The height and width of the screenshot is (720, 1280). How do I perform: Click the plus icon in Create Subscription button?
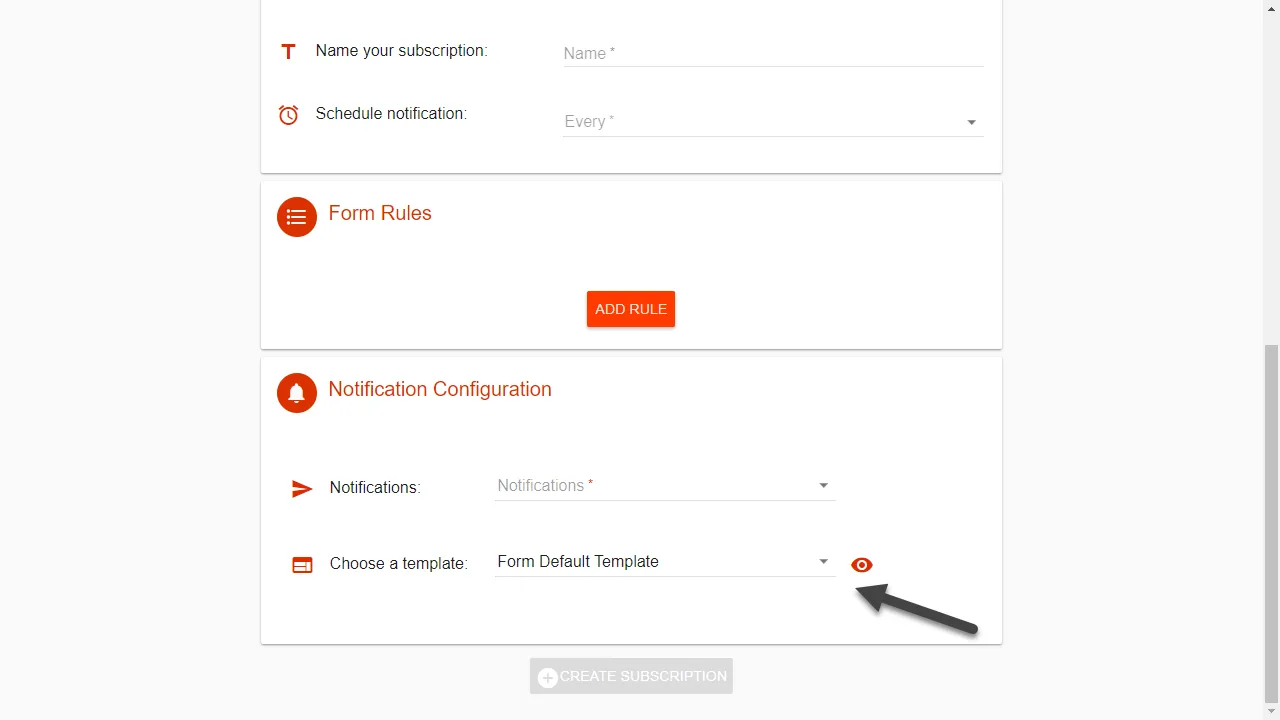(x=548, y=678)
